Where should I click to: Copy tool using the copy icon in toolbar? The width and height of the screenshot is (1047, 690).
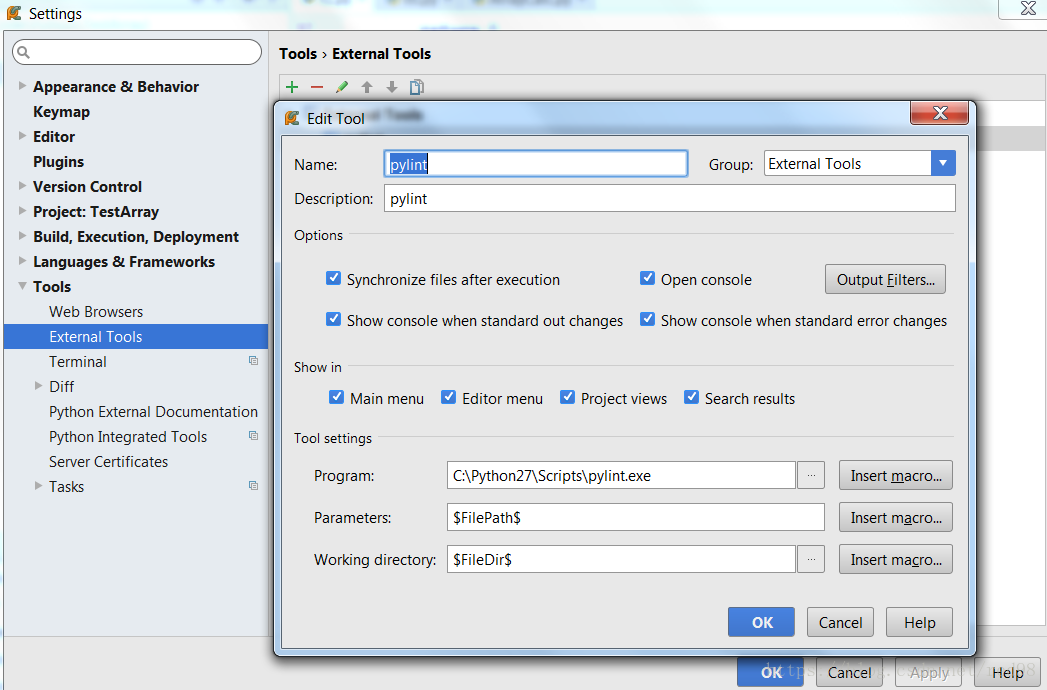pos(417,88)
